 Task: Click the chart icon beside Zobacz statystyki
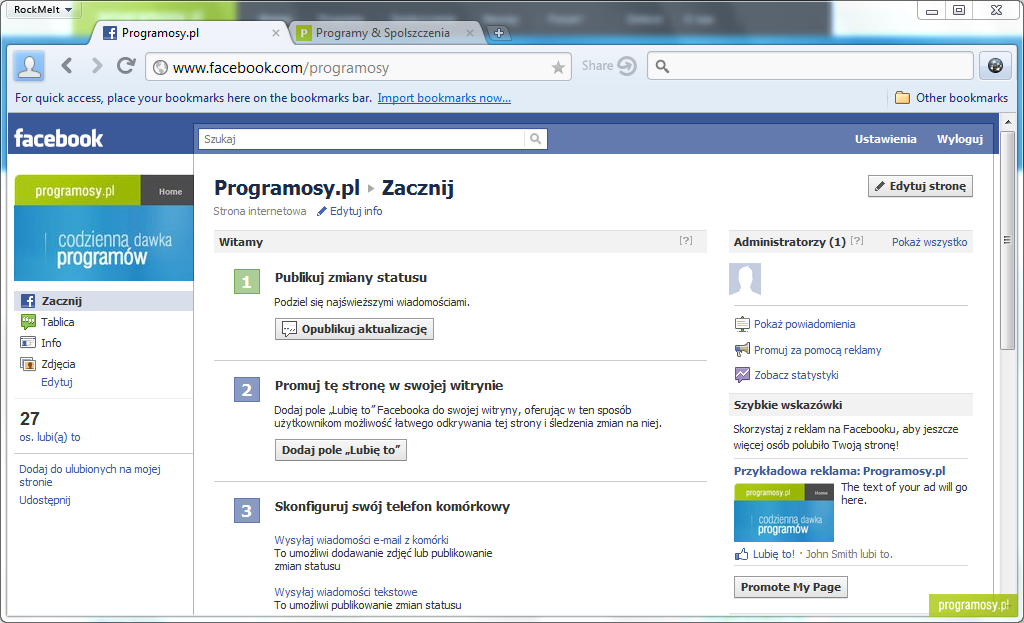742,375
